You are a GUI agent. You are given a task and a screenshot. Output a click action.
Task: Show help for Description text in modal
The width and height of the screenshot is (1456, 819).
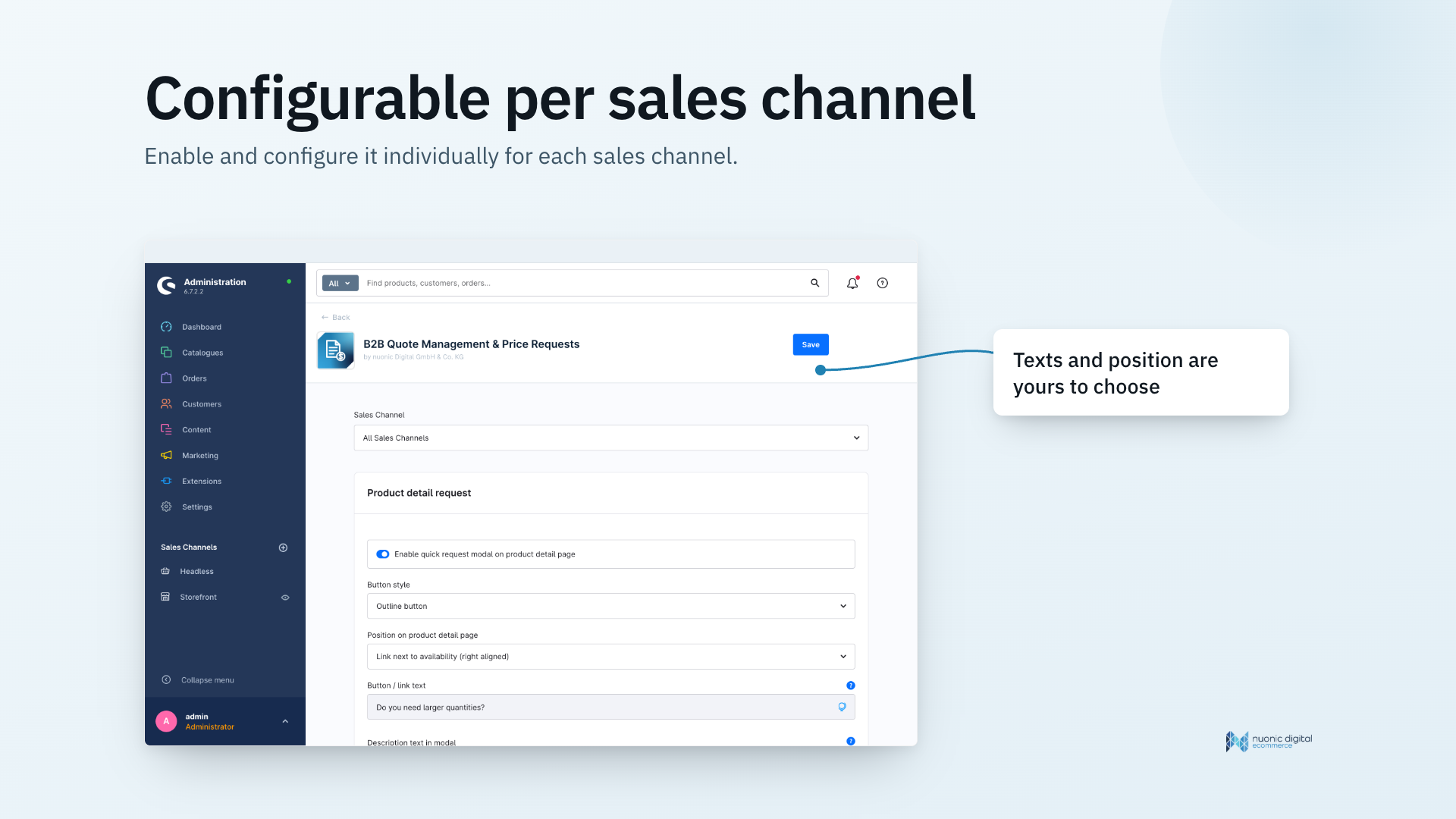tap(851, 742)
